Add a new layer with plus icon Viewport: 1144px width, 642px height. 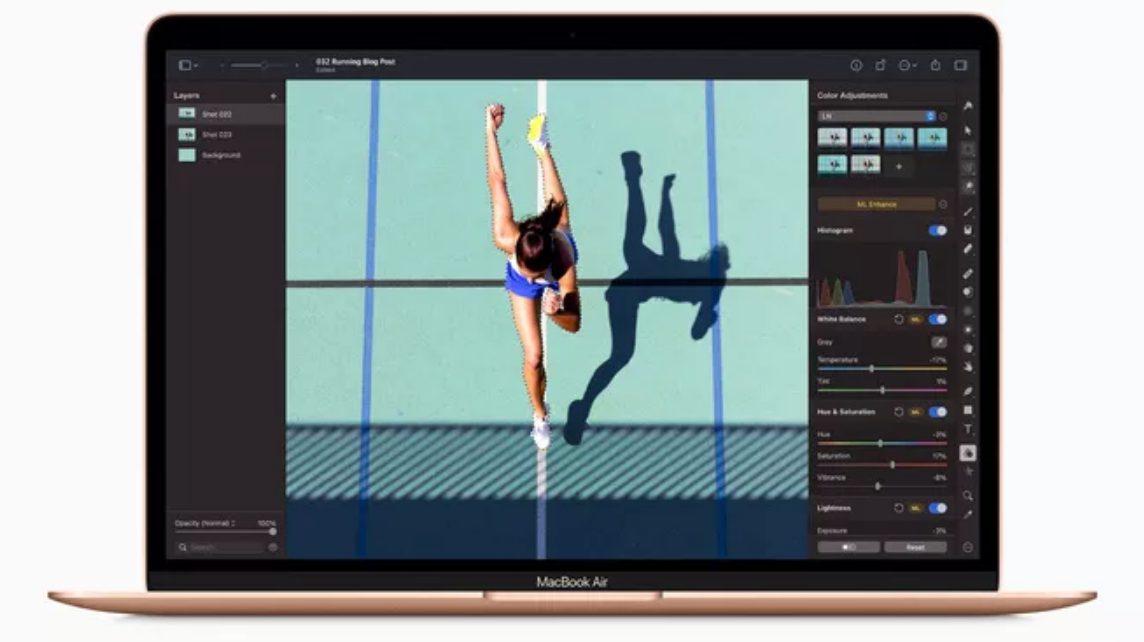[274, 96]
